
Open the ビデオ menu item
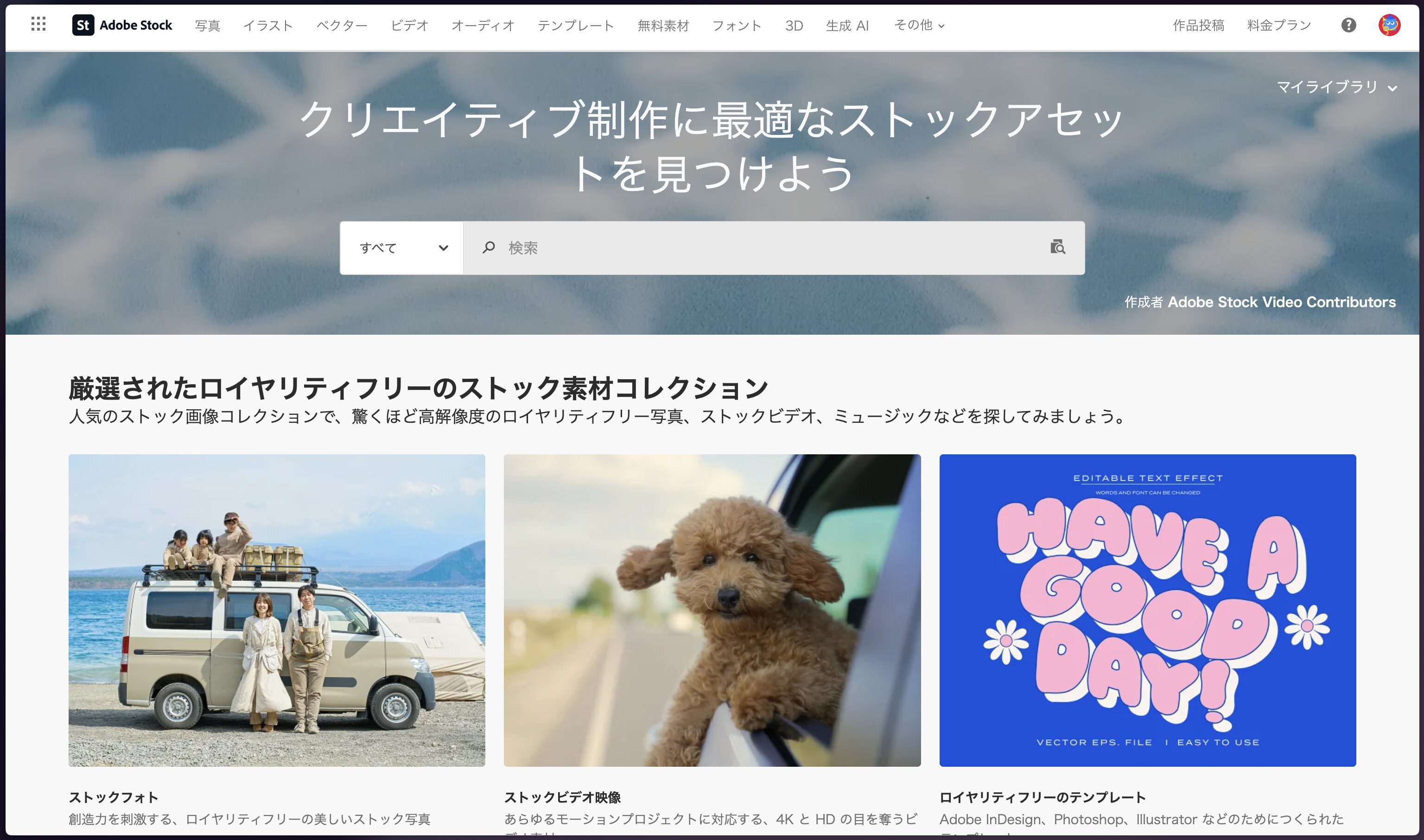click(409, 25)
